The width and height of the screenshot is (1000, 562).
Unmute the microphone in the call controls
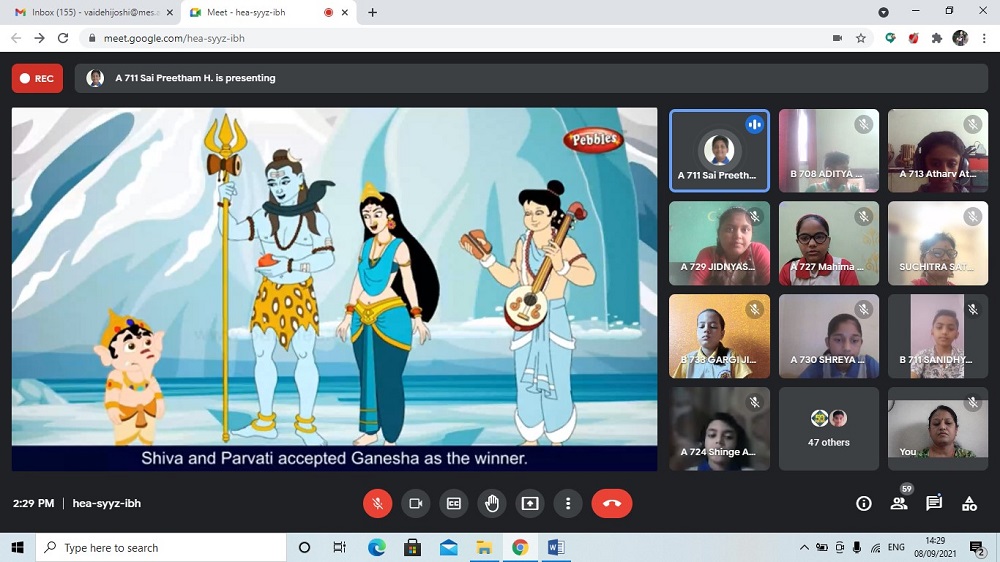click(x=377, y=504)
